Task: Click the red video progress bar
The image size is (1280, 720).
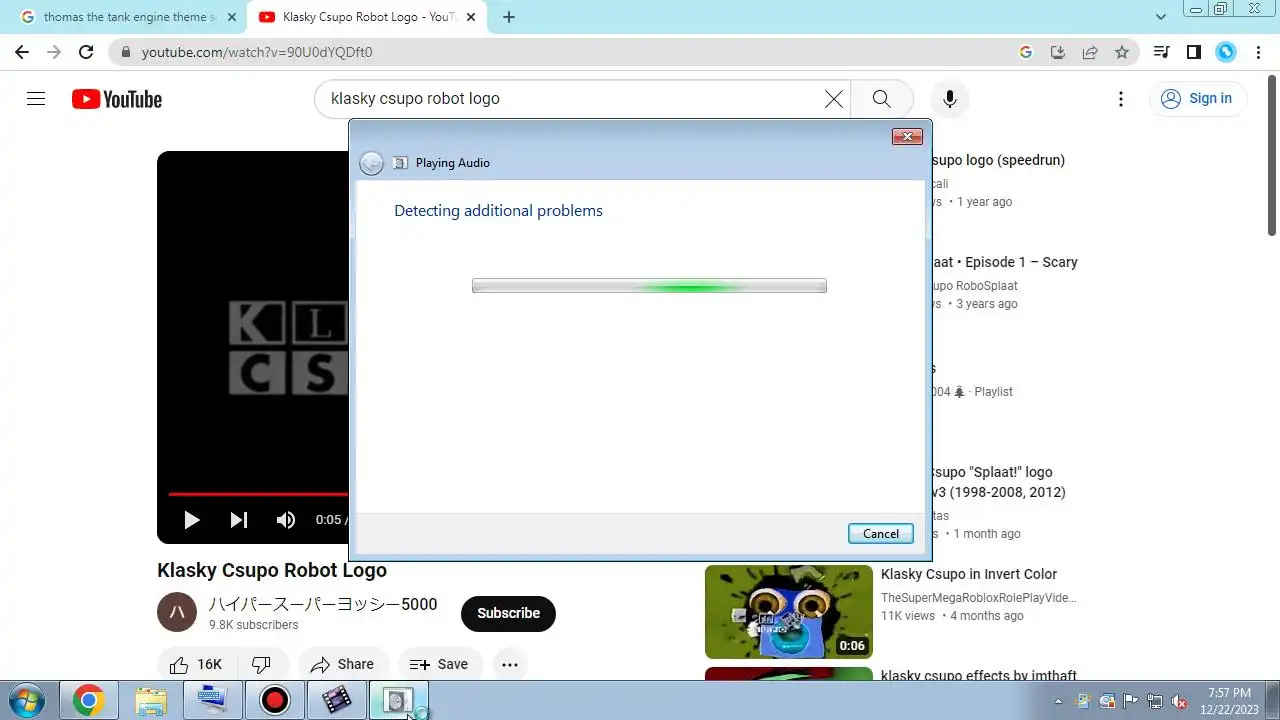Action: (258, 494)
